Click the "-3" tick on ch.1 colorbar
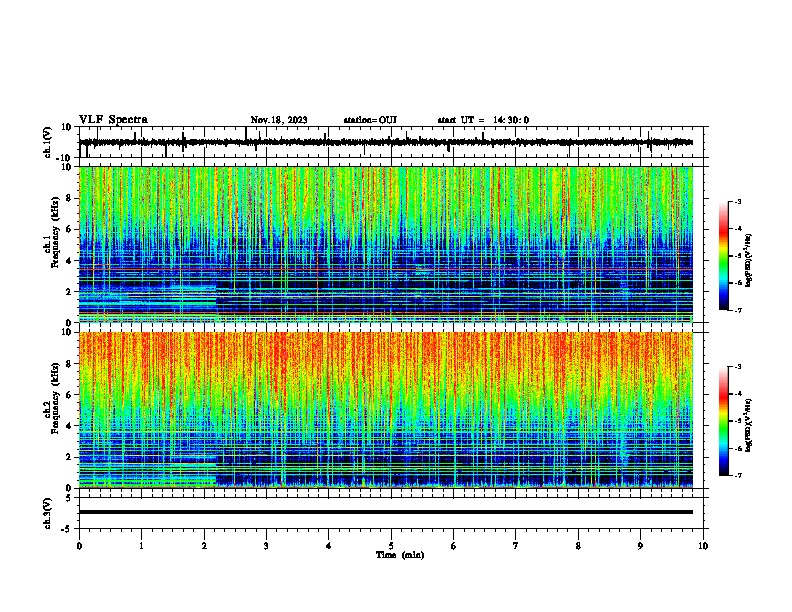The image size is (792, 612). (x=737, y=201)
